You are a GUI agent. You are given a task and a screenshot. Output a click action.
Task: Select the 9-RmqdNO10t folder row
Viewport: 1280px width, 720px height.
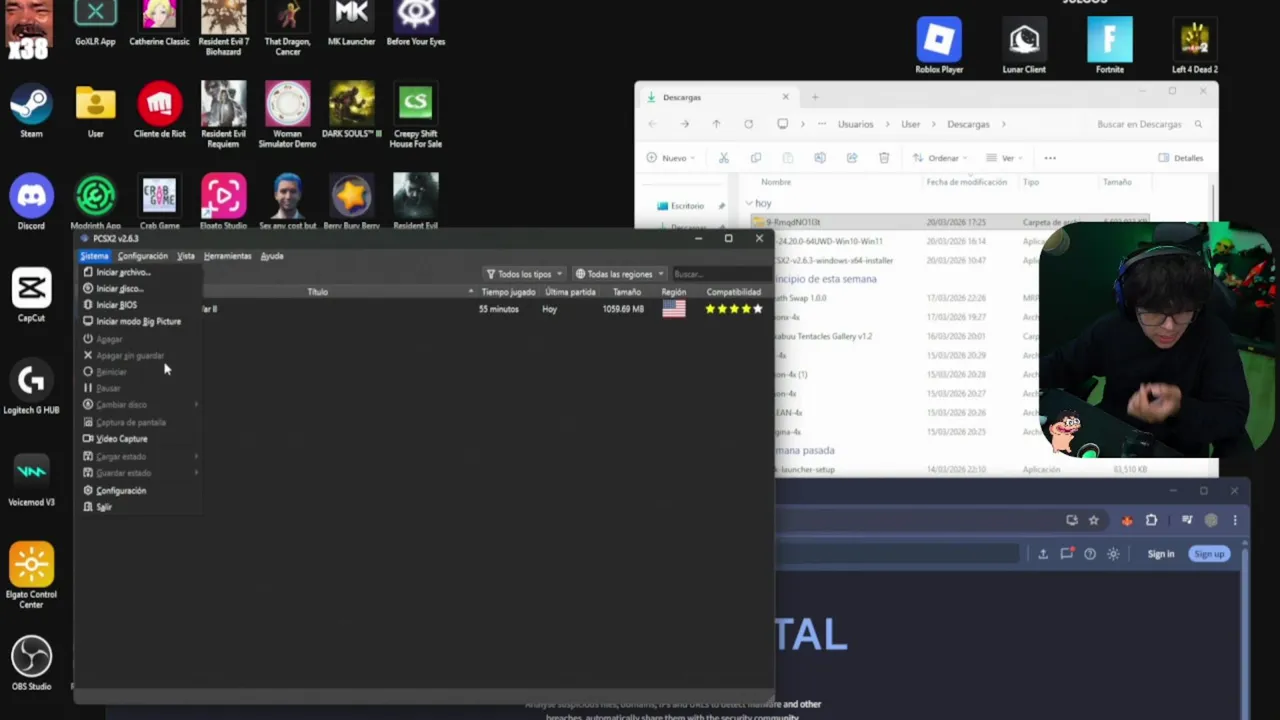(x=950, y=222)
